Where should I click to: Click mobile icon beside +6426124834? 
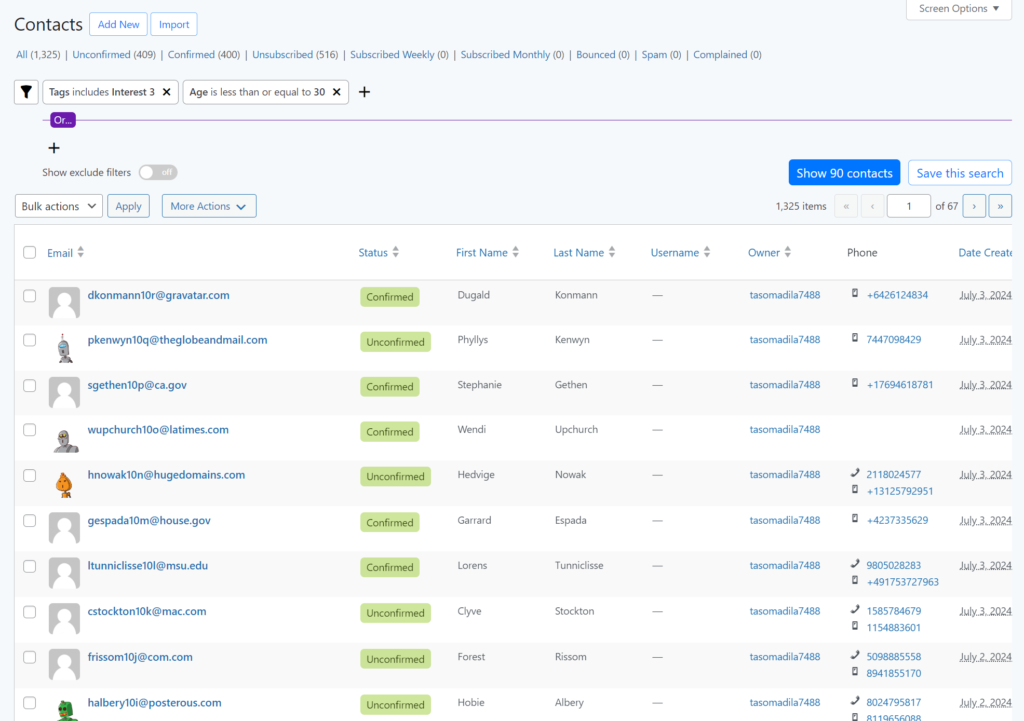[x=854, y=294]
